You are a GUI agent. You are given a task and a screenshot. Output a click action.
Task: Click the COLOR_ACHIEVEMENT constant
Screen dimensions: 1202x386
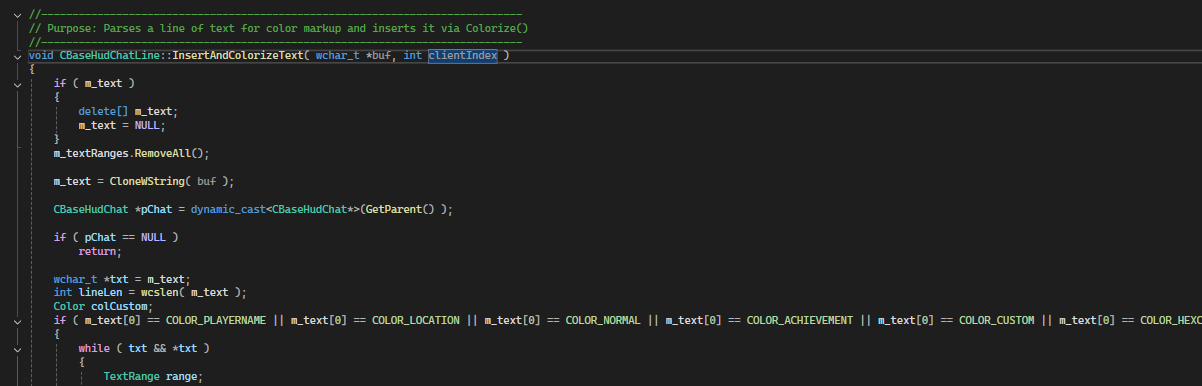(x=800, y=320)
